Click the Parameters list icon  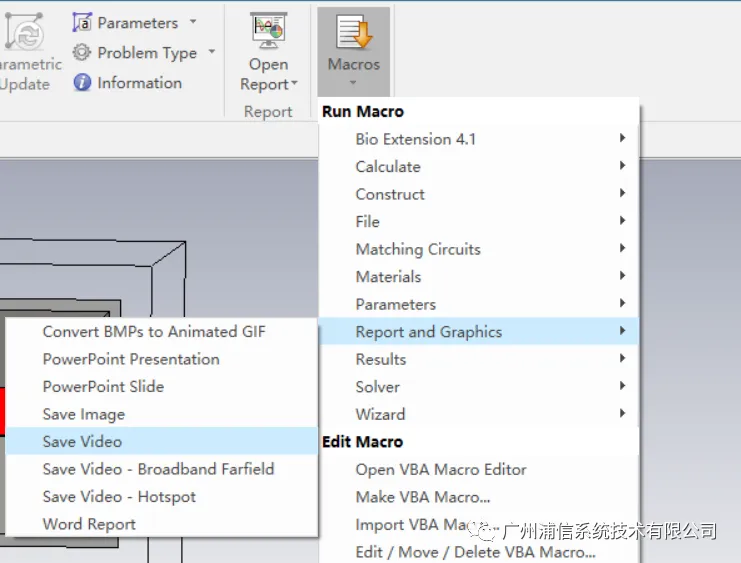coord(82,22)
